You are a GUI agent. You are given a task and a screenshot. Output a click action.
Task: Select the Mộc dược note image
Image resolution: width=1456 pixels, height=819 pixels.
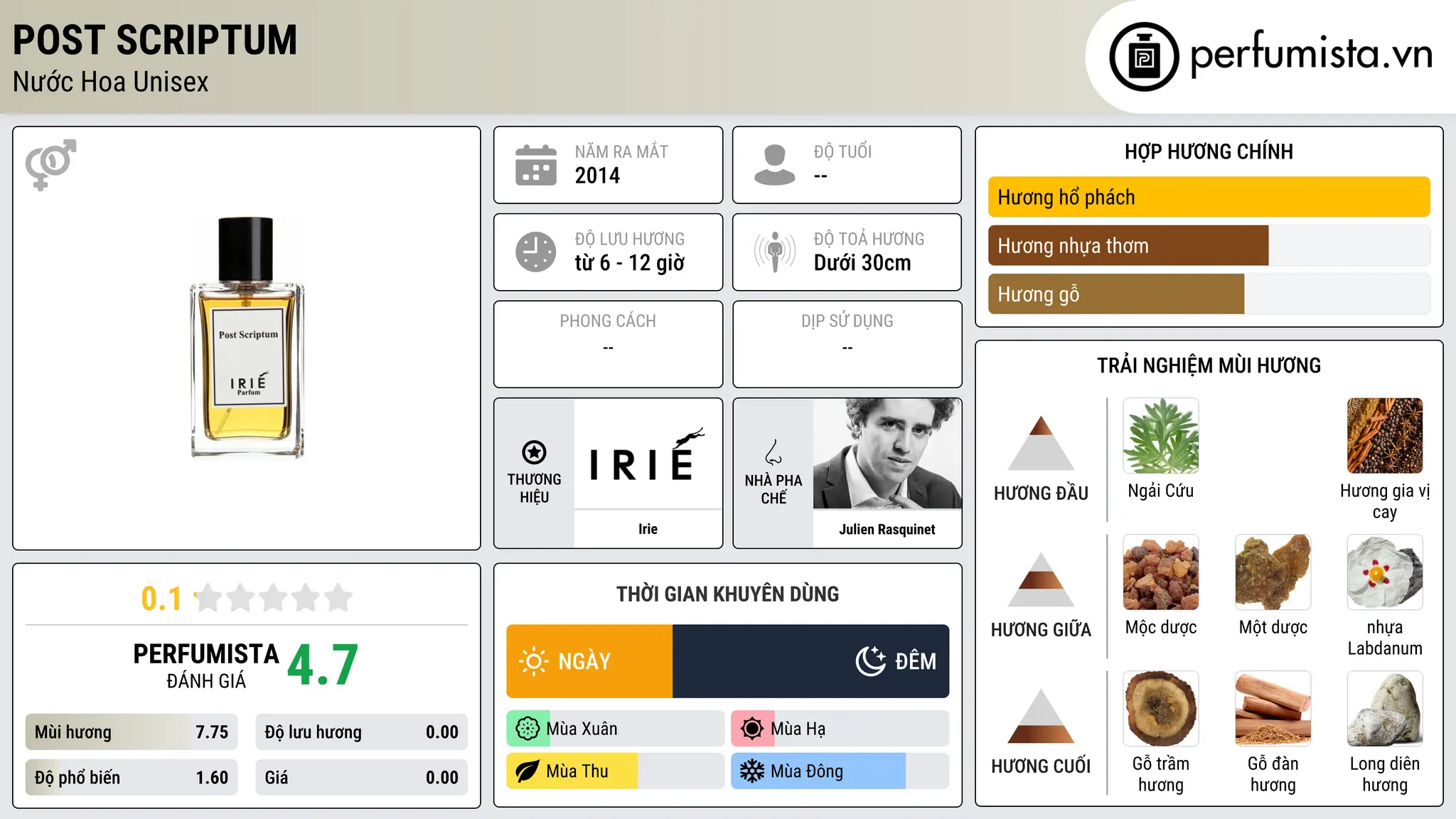(1161, 572)
